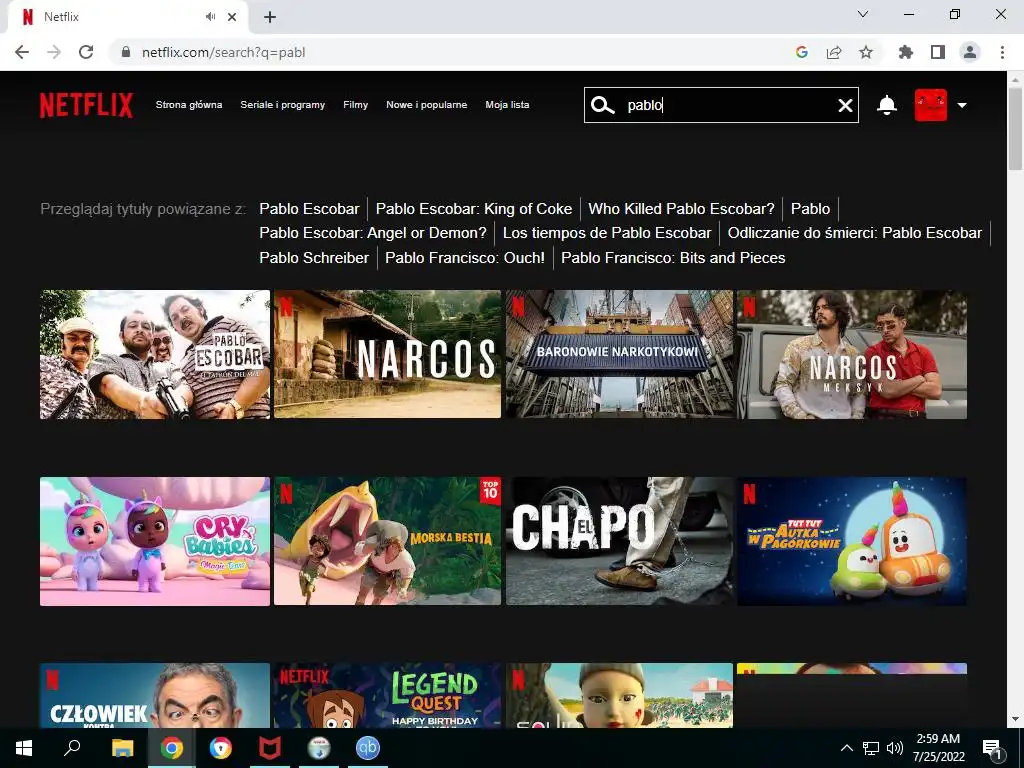Open the Legend Quest thumbnail
The height and width of the screenshot is (768, 1024).
pyautogui.click(x=387, y=696)
